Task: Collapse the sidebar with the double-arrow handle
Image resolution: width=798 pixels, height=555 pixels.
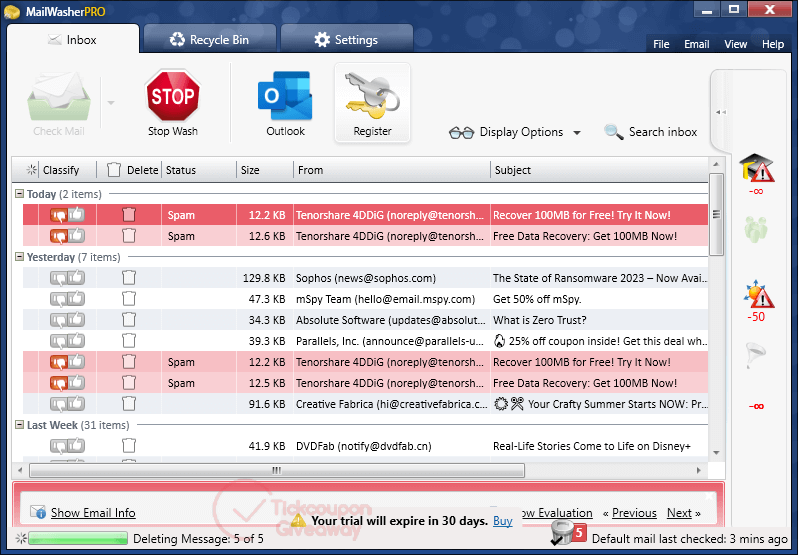Action: click(x=721, y=112)
